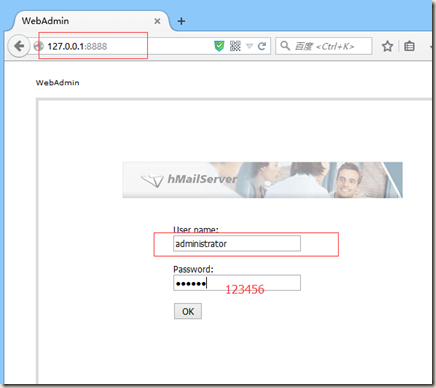
Task: Click the globe site identity icon
Action: coord(38,46)
